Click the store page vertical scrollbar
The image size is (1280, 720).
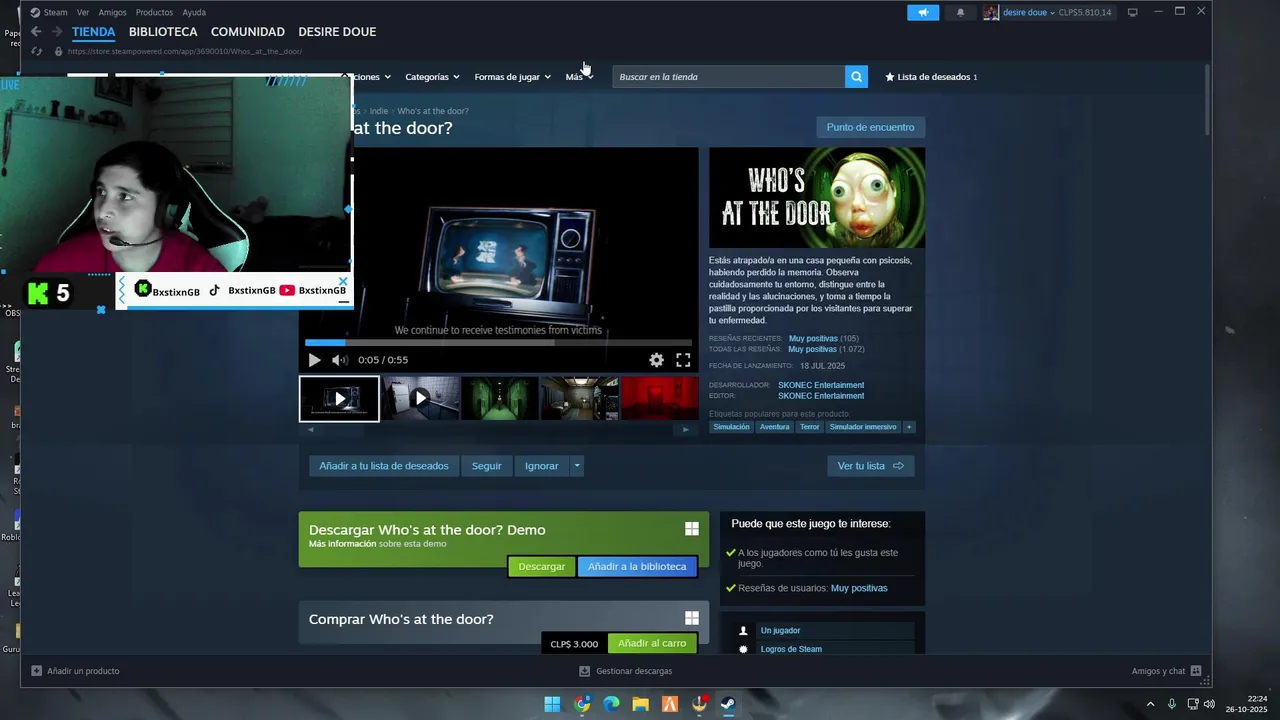(x=1207, y=100)
